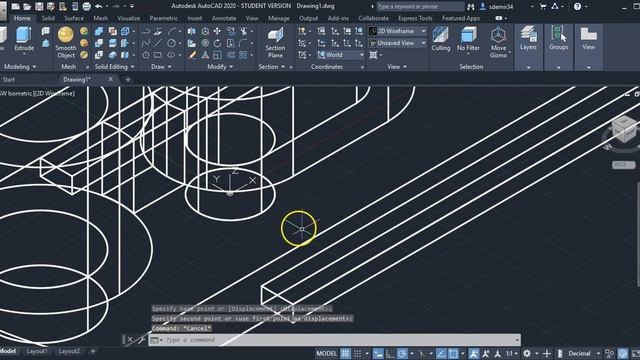Viewport: 640px width, 360px height.
Task: Expand the Draw panel
Action: (x=161, y=67)
